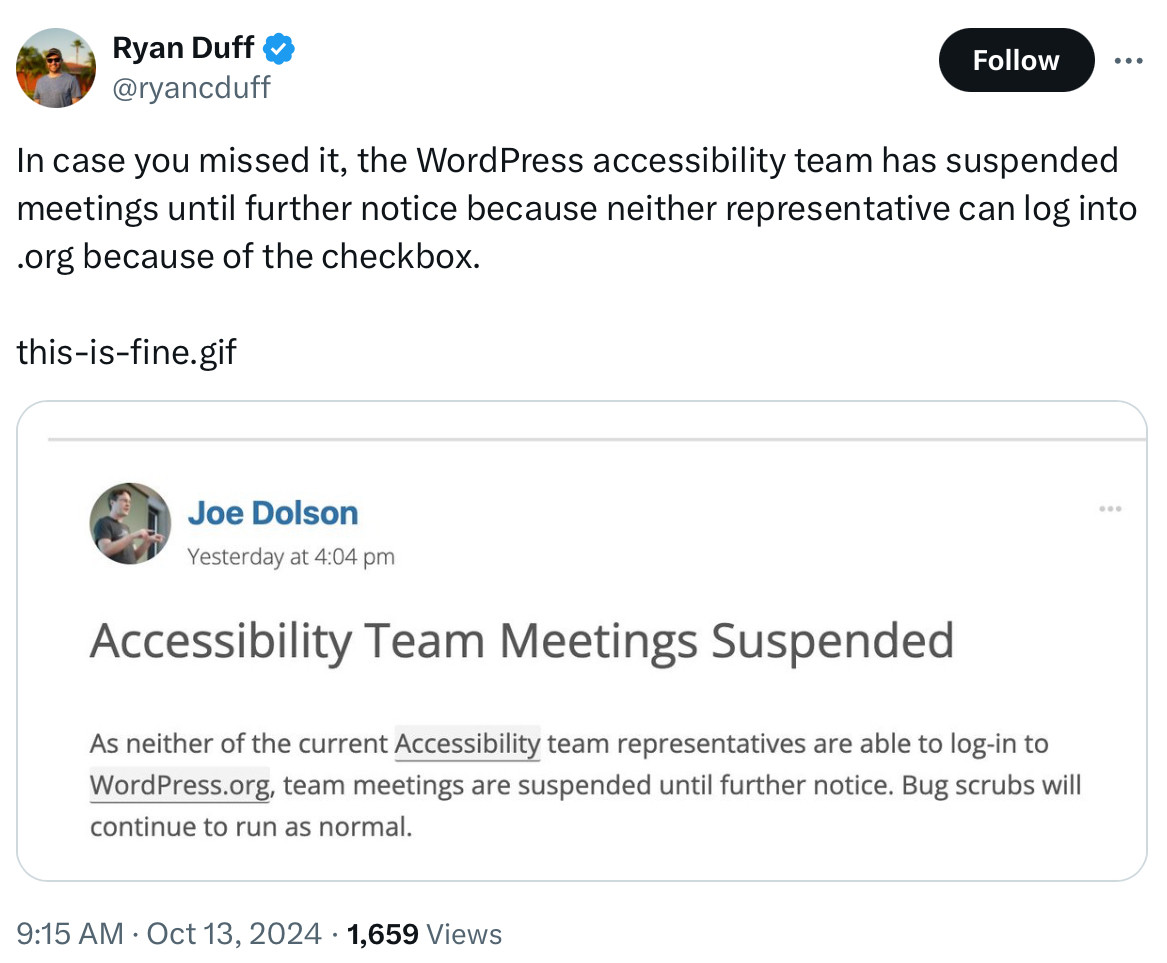
Task: Open the tweet's more options menu
Action: (x=1129, y=61)
